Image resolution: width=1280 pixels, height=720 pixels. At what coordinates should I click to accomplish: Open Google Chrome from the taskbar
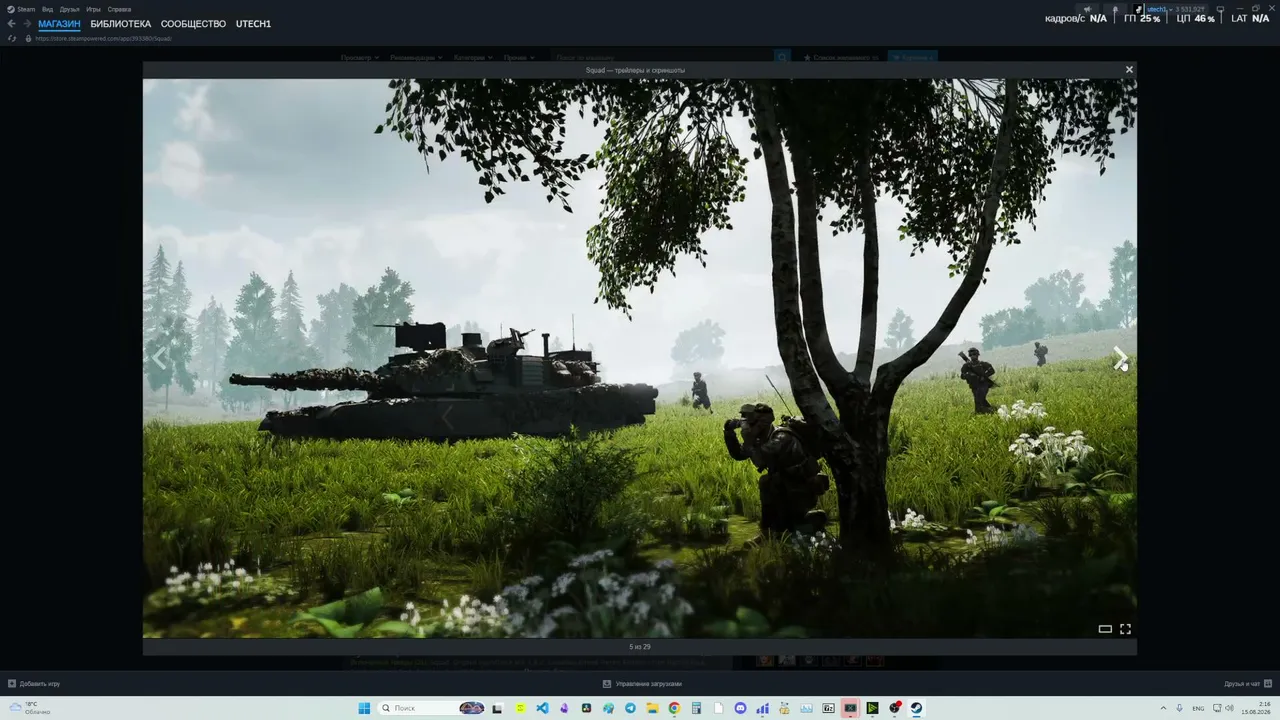click(x=674, y=708)
